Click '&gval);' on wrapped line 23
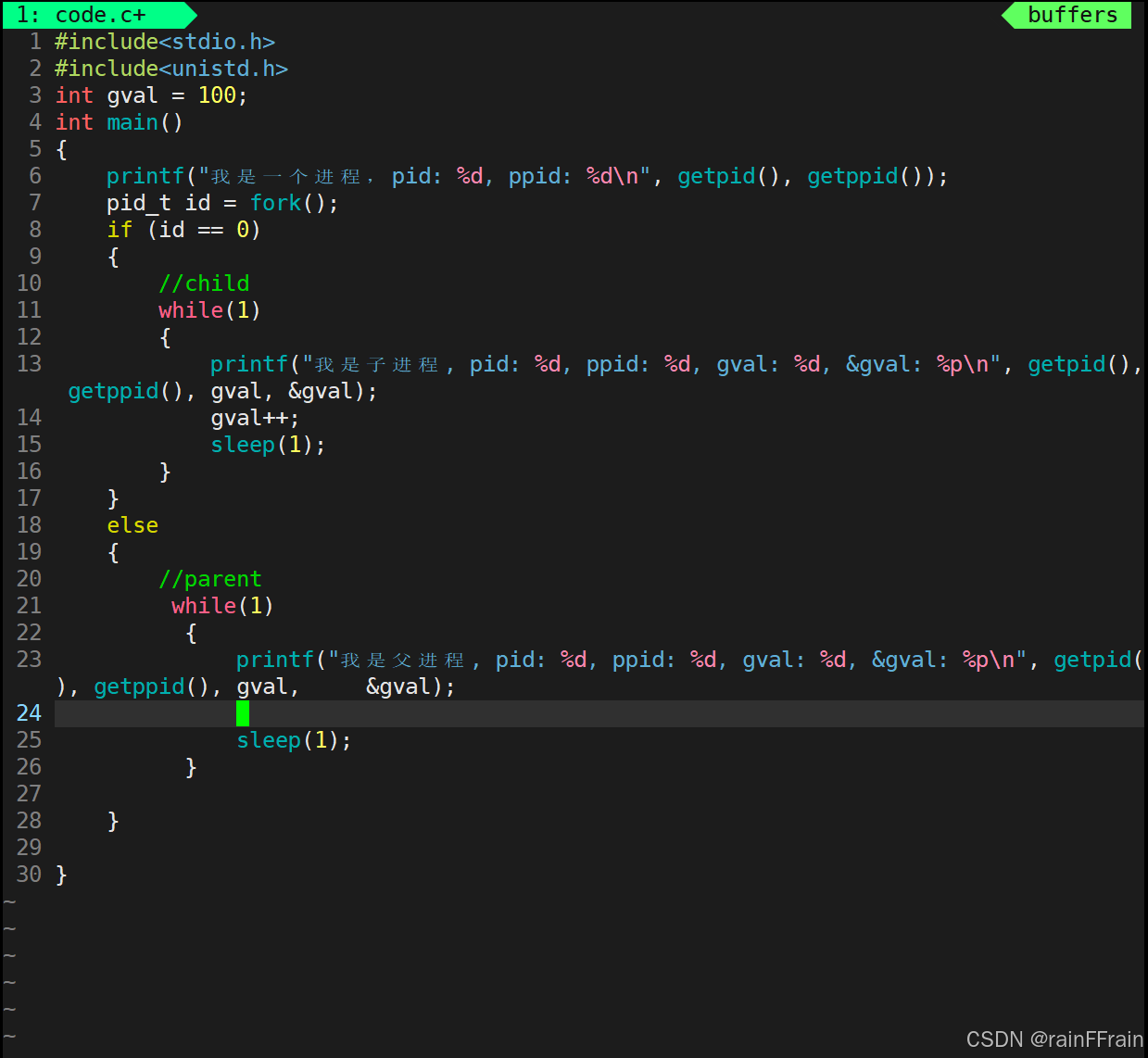 [410, 686]
